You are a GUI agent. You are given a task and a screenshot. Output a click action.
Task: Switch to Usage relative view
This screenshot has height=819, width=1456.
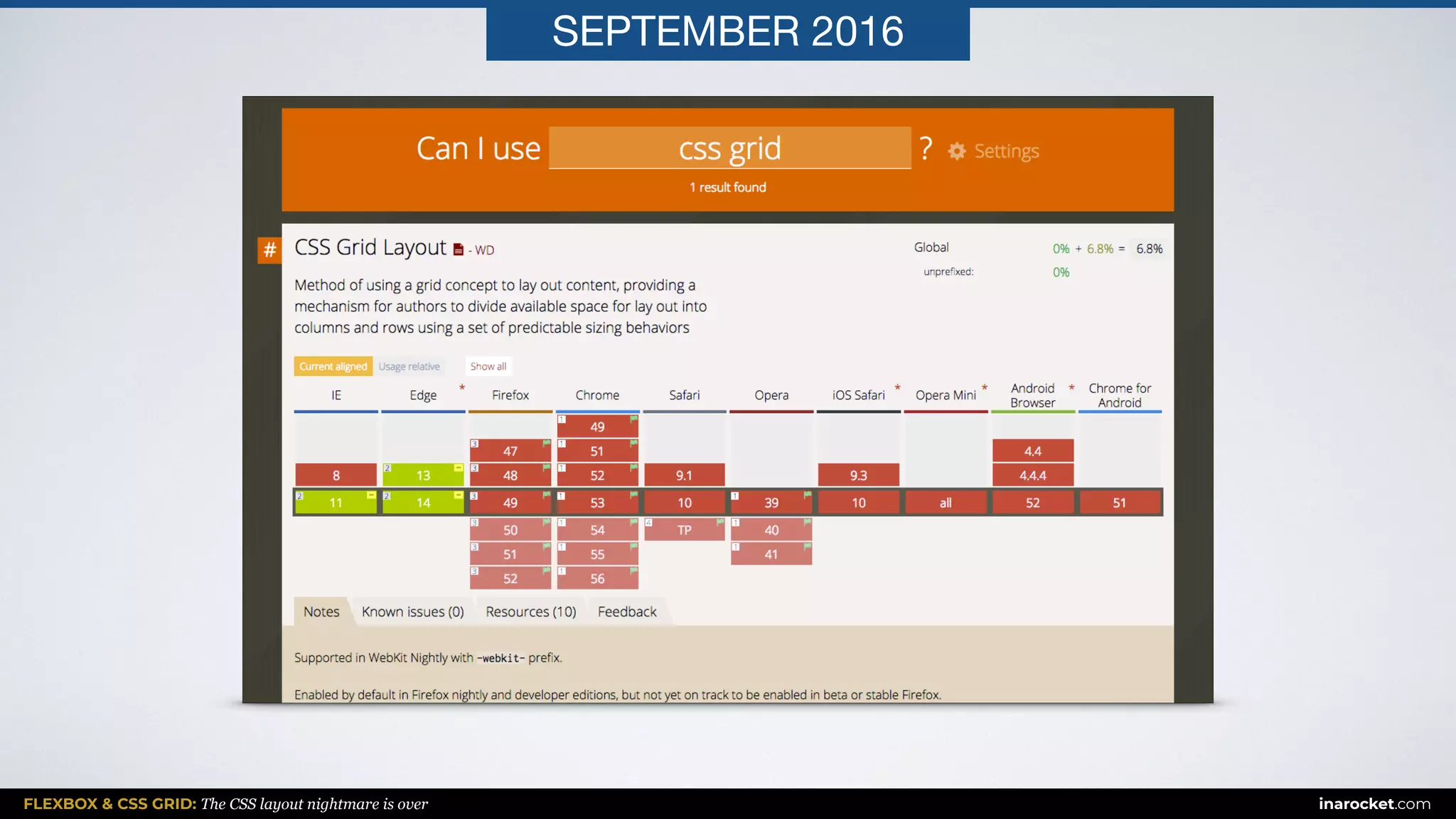click(409, 366)
